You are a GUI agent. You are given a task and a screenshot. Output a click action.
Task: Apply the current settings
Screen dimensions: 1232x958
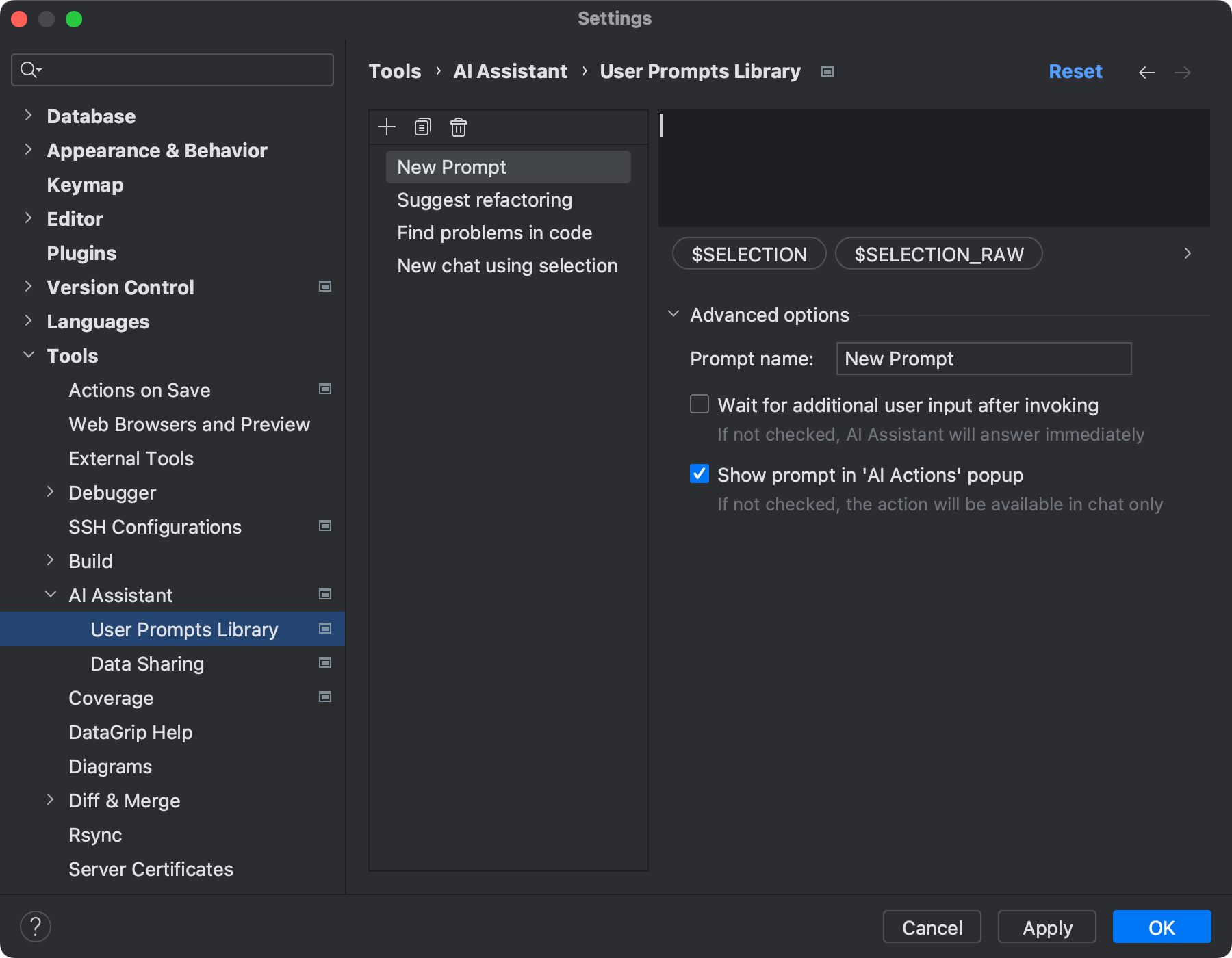tap(1047, 927)
